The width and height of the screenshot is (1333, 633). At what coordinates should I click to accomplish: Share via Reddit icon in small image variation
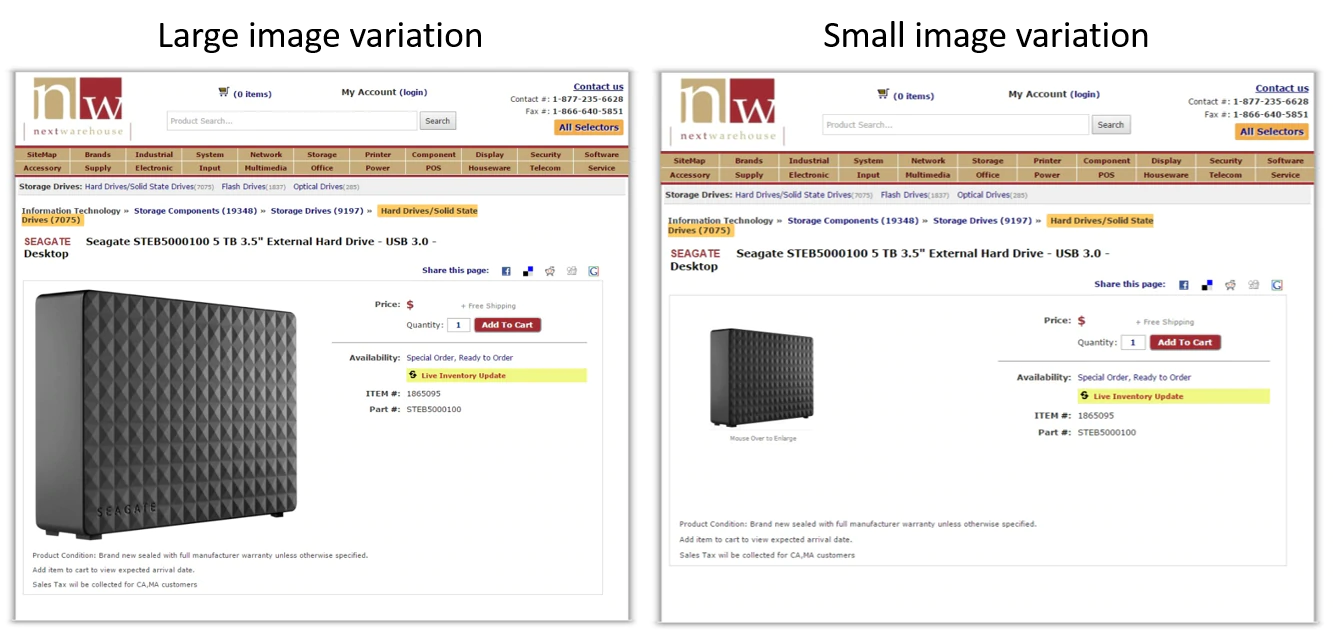[1230, 285]
